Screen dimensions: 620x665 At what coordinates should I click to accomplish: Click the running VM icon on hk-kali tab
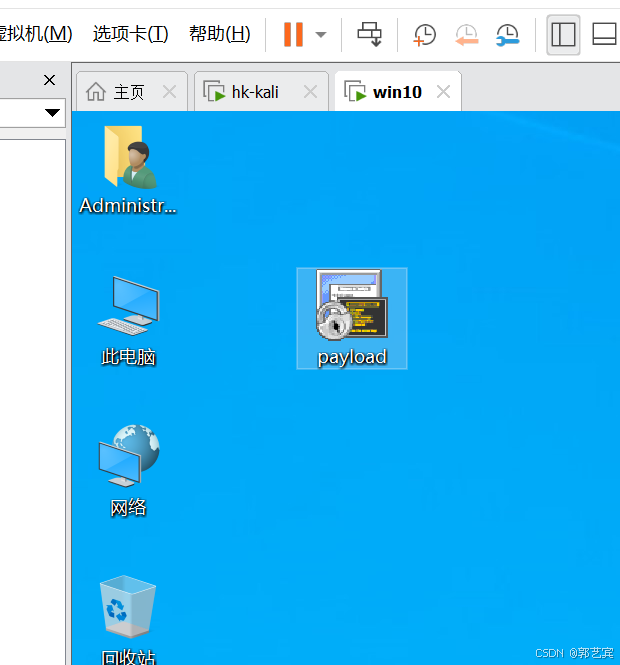click(214, 91)
